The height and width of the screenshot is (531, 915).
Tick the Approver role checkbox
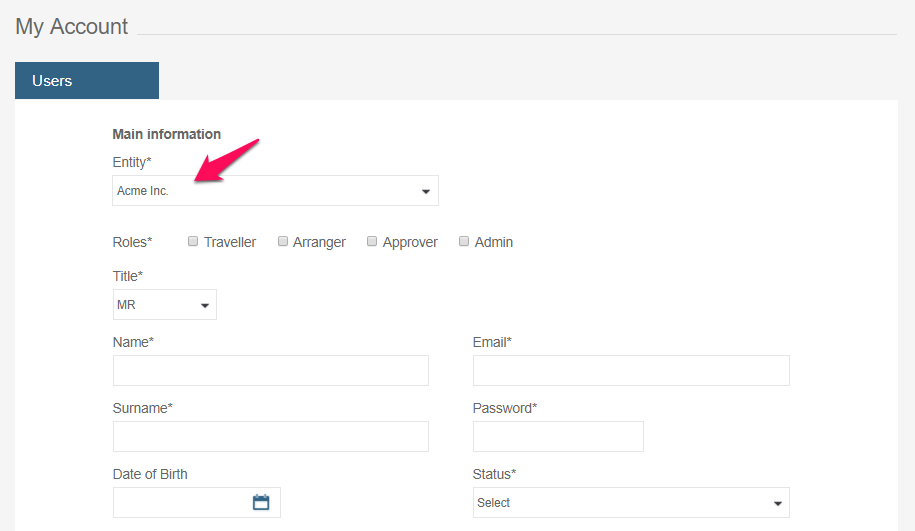click(372, 241)
